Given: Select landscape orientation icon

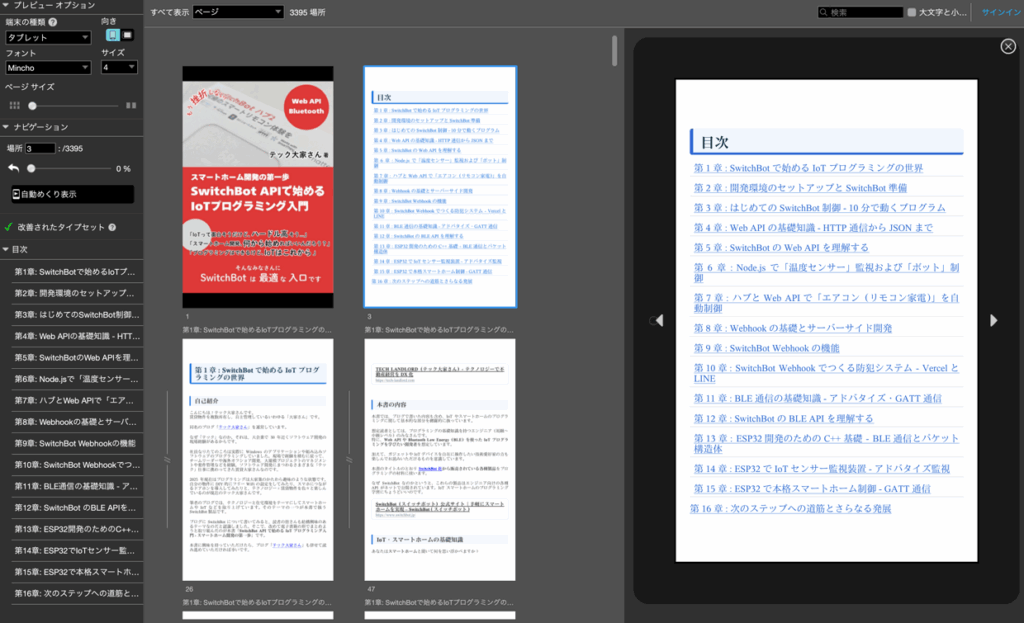Looking at the screenshot, I should coord(127,35).
